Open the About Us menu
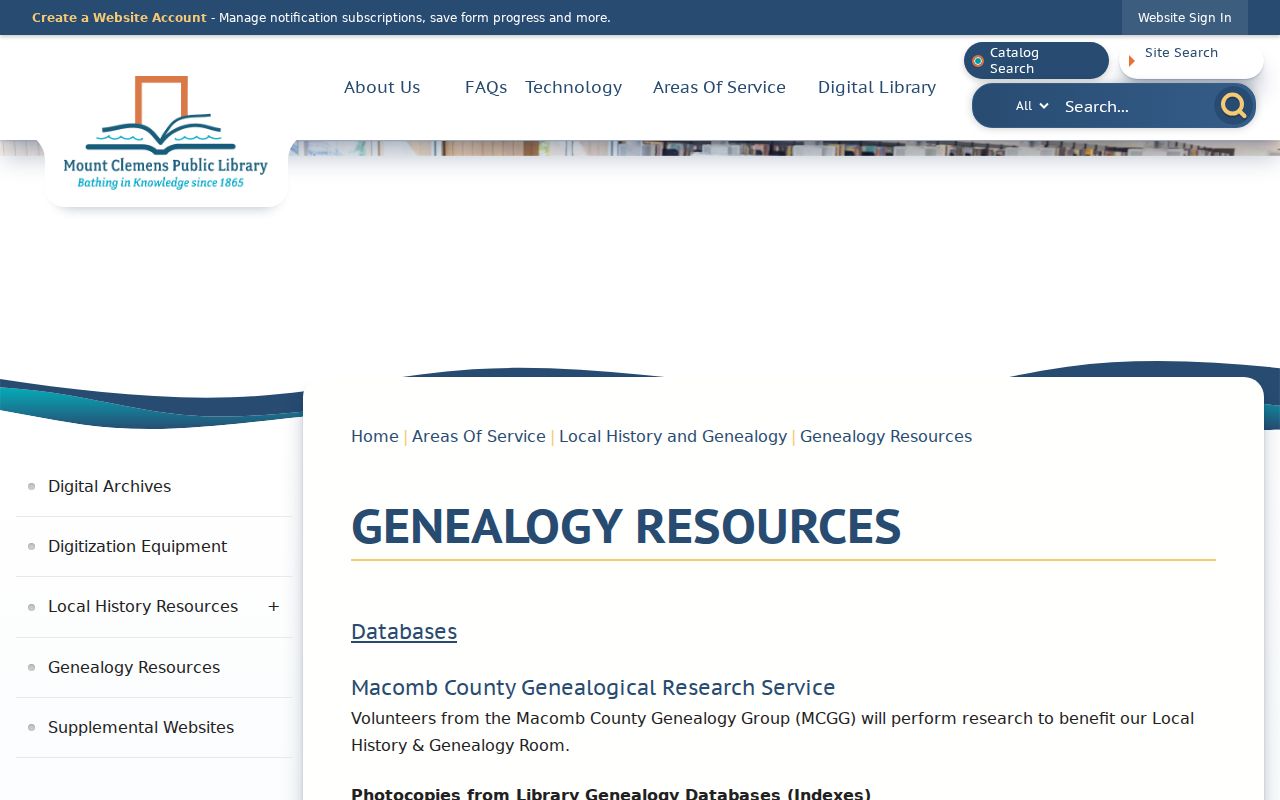This screenshot has width=1280, height=800. (x=382, y=87)
